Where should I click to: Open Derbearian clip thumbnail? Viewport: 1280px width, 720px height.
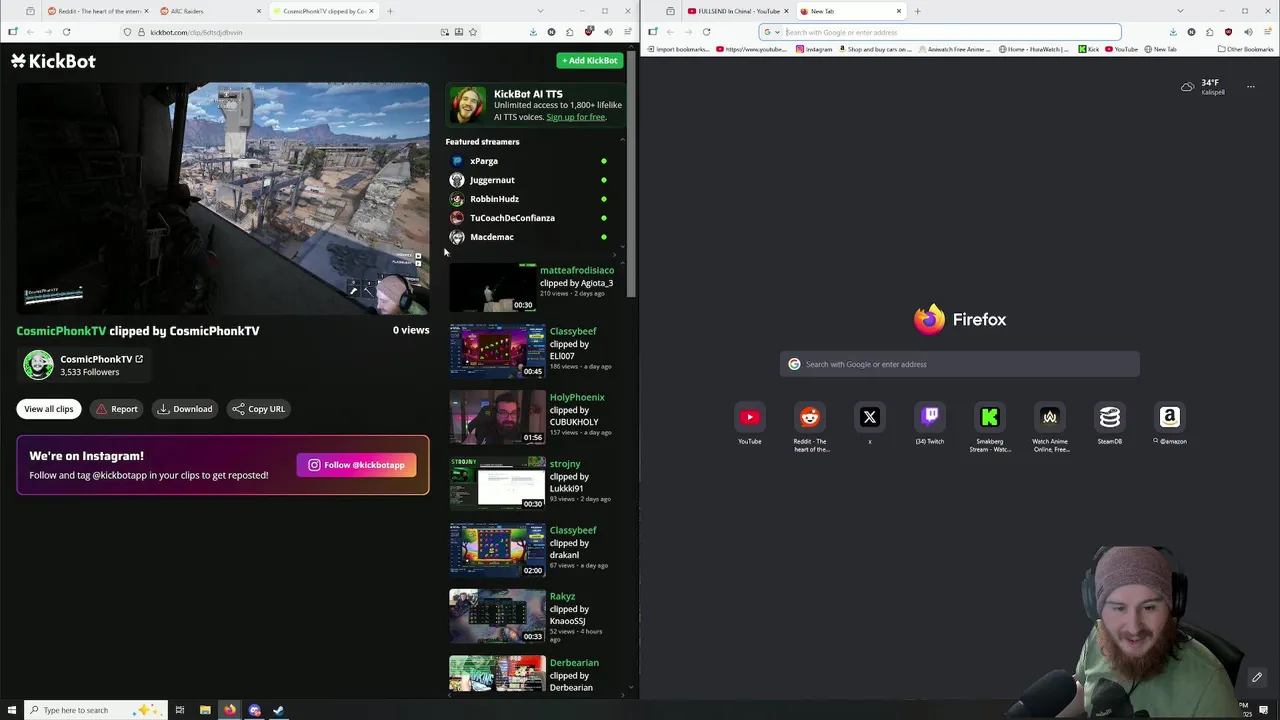pos(497,674)
